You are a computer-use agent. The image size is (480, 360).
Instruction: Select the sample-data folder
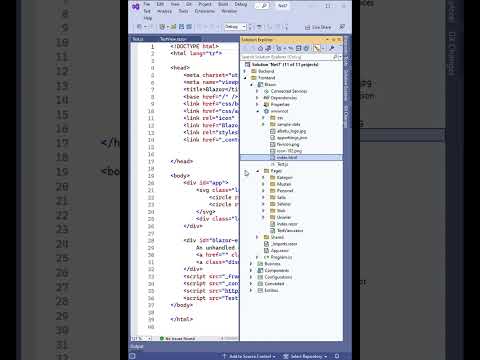click(x=289, y=124)
